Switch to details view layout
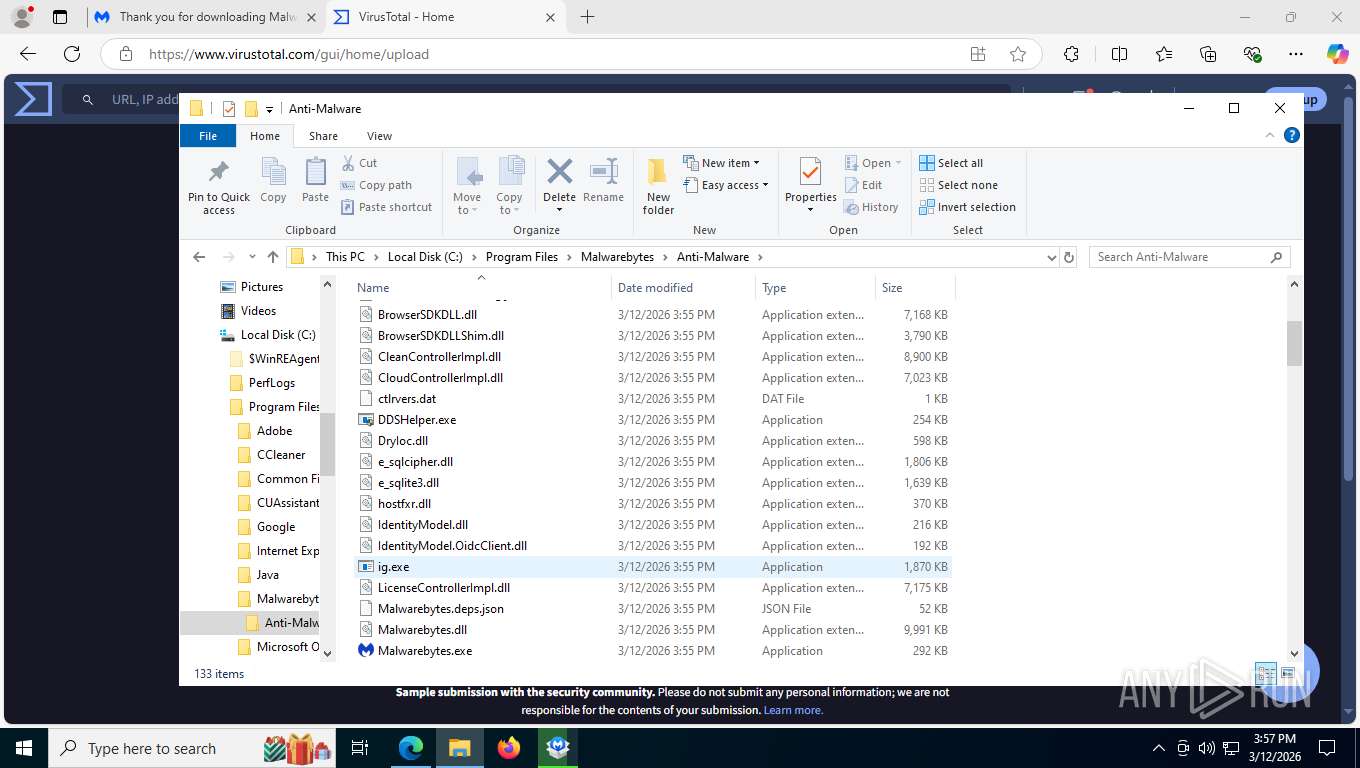Screen dimensions: 1360x768 (1265, 674)
